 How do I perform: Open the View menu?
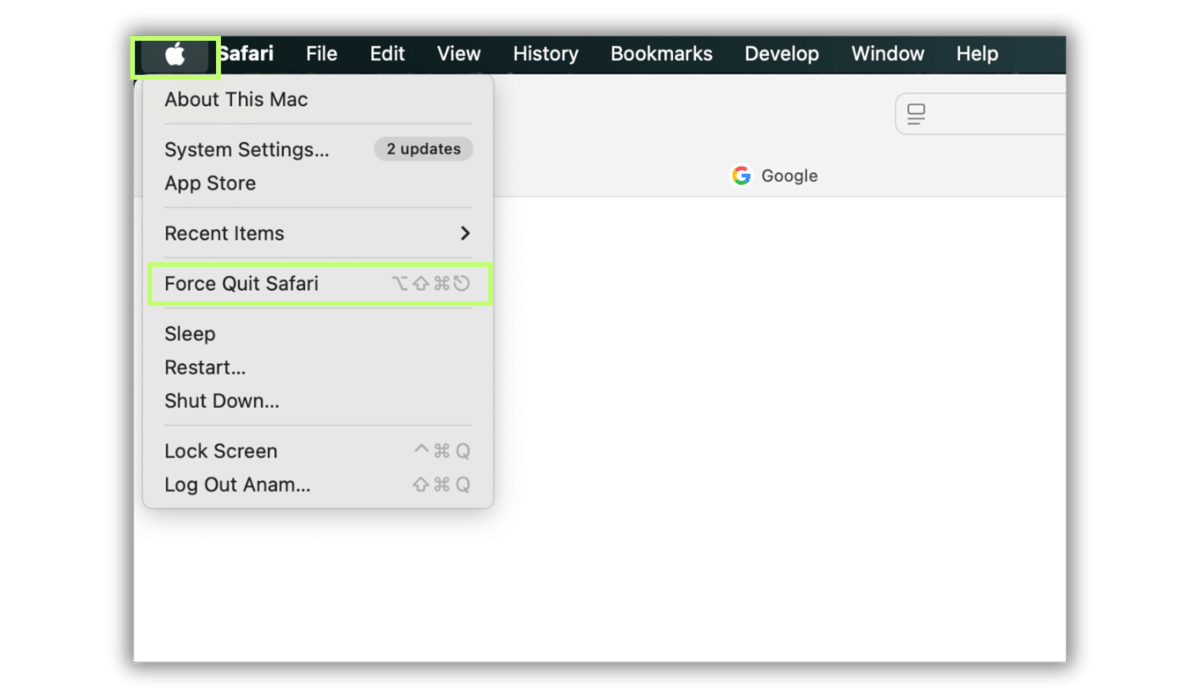coord(459,54)
